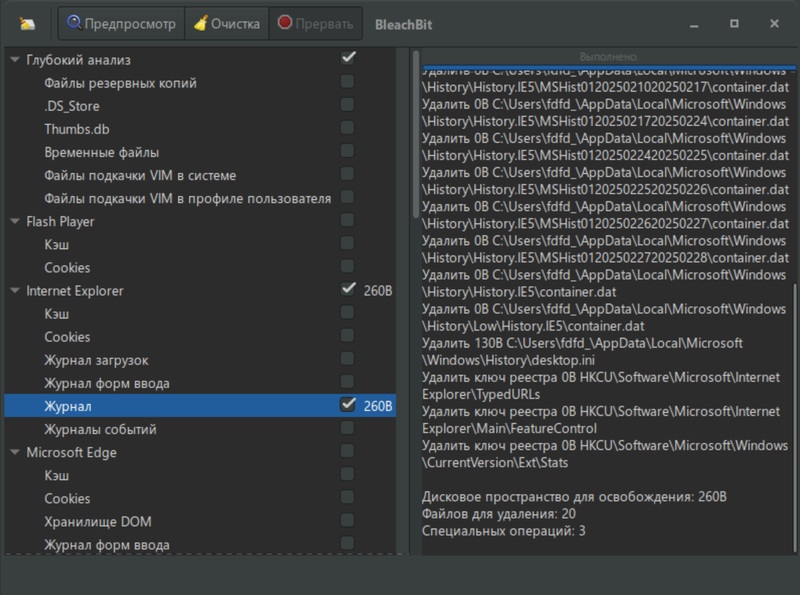Click the Выполнено progress bar

[x=609, y=56]
